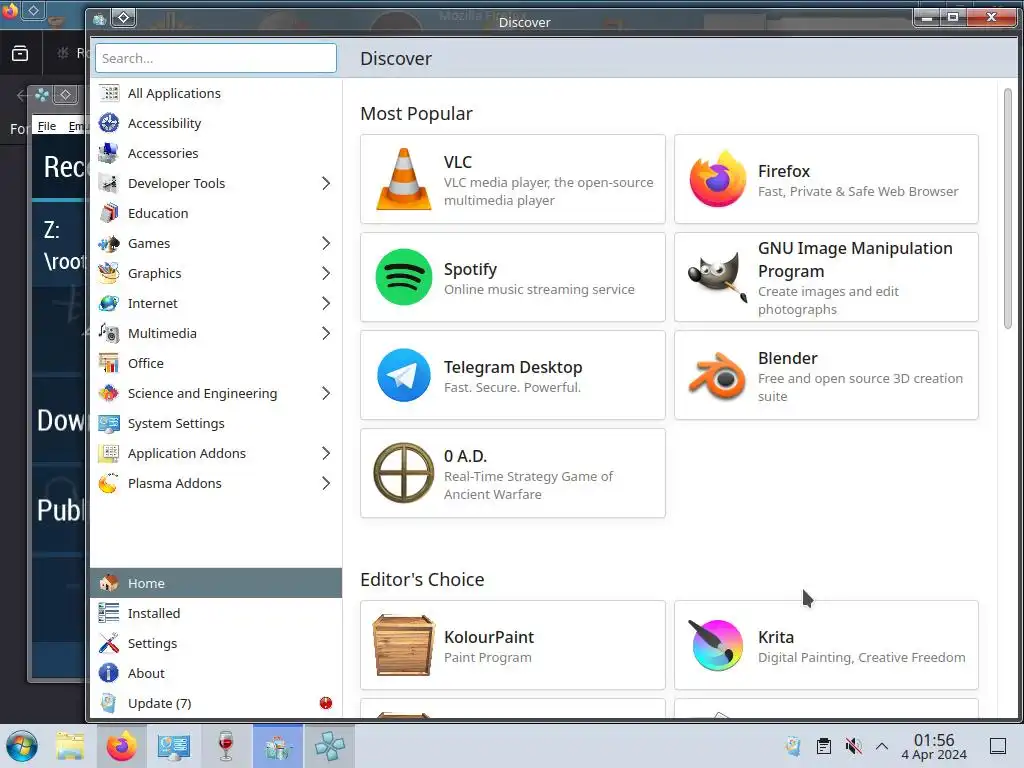Expand the Application Addons arrow
Image resolution: width=1024 pixels, height=768 pixels.
click(x=326, y=454)
